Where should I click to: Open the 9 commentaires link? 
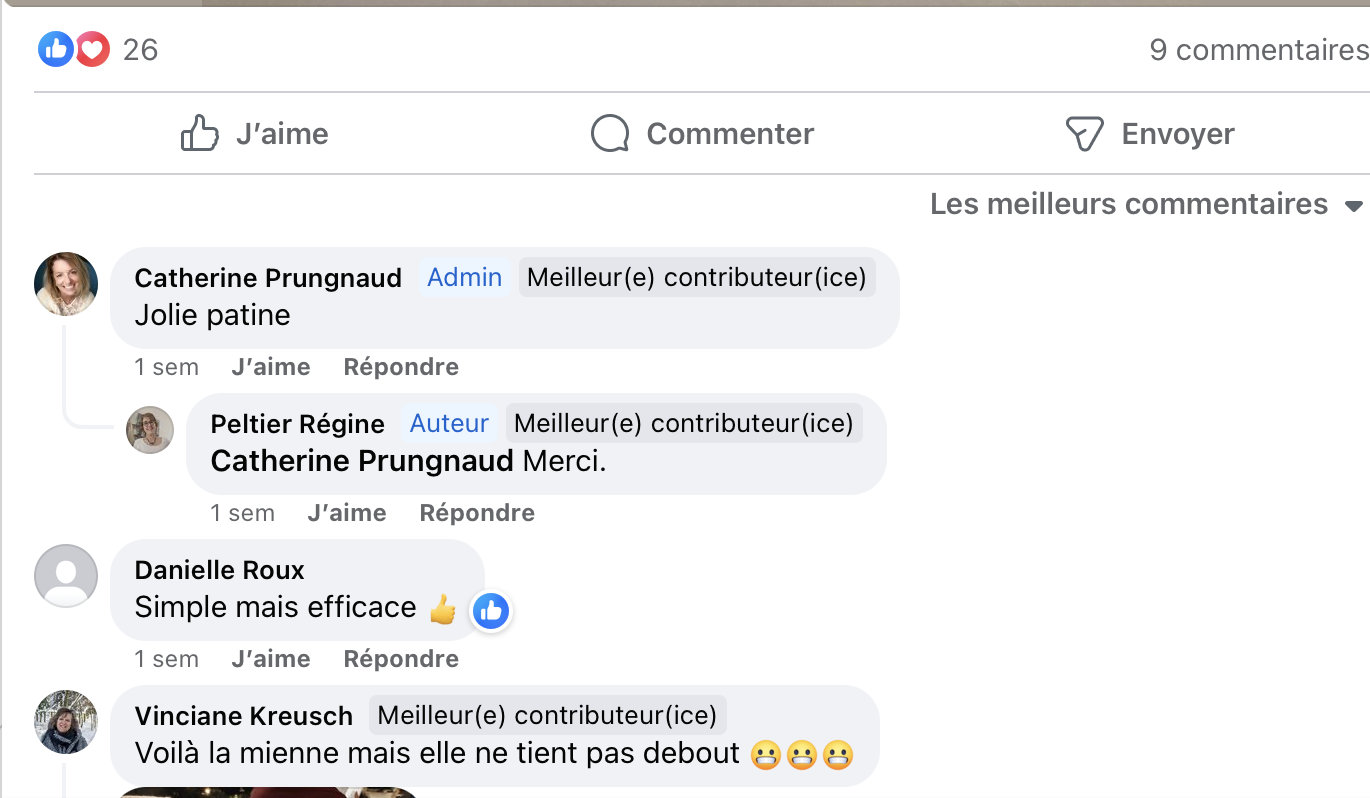click(1259, 49)
